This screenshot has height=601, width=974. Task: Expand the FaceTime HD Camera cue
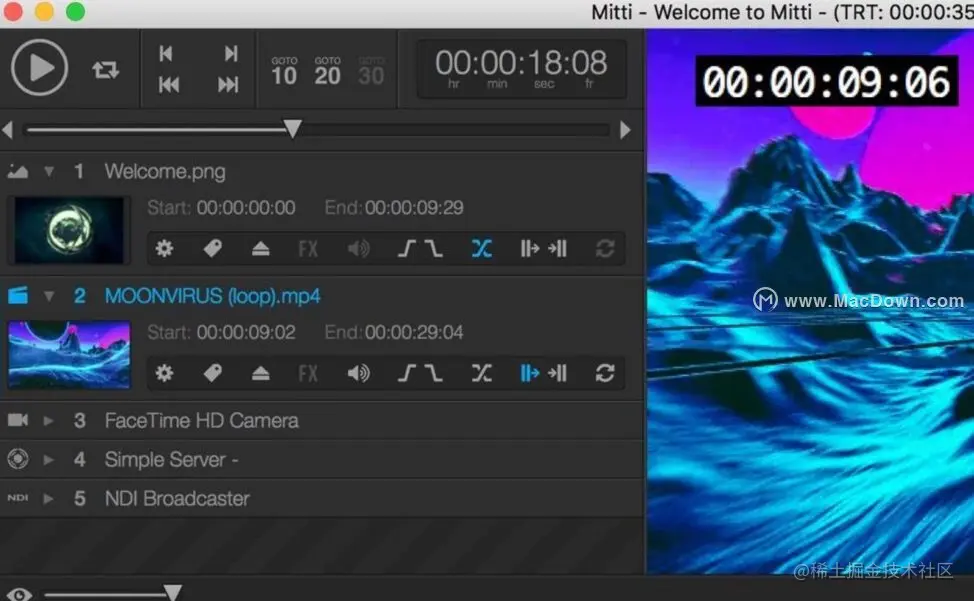click(48, 421)
